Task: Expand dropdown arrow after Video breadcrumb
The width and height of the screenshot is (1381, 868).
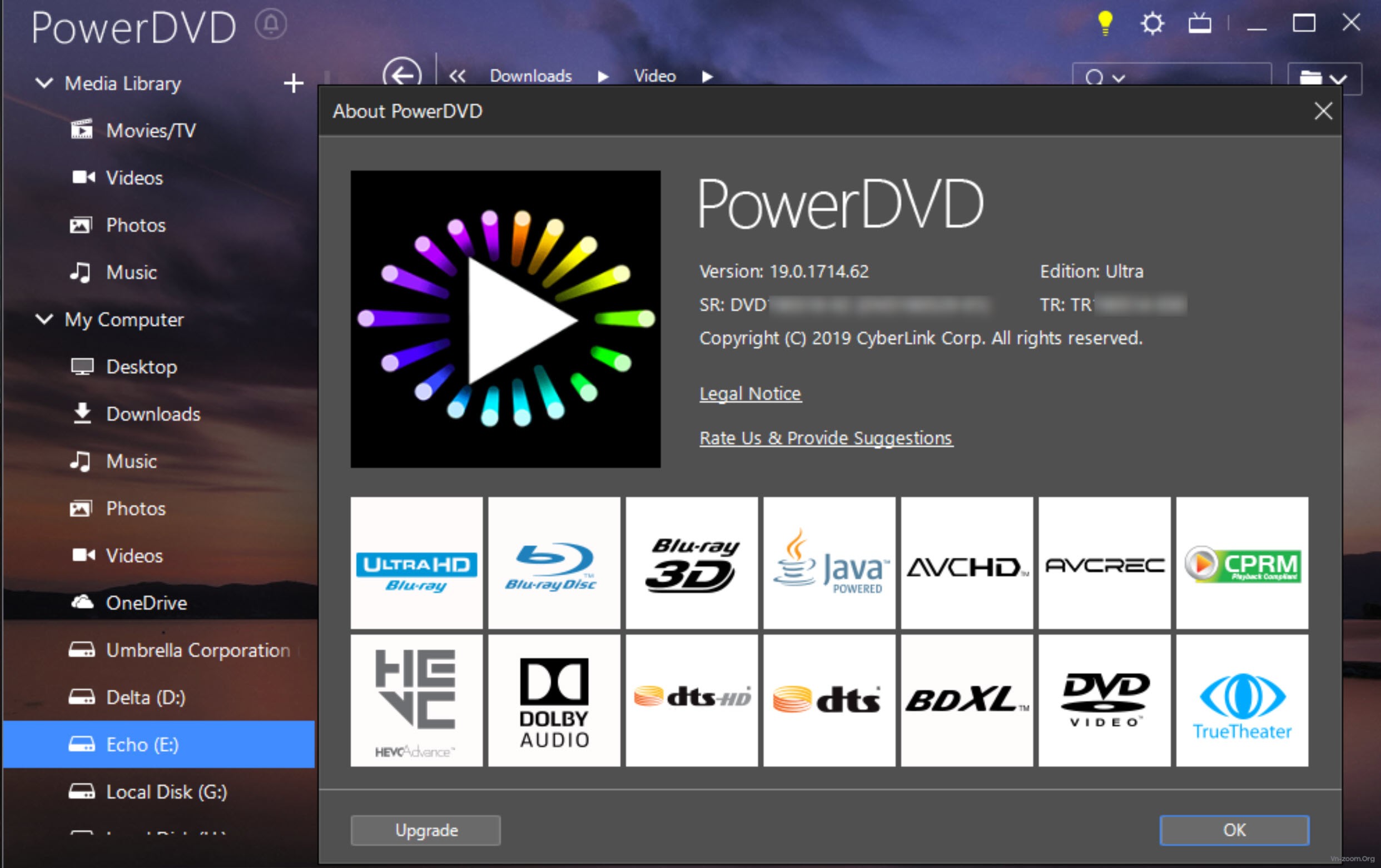Action: (x=707, y=76)
